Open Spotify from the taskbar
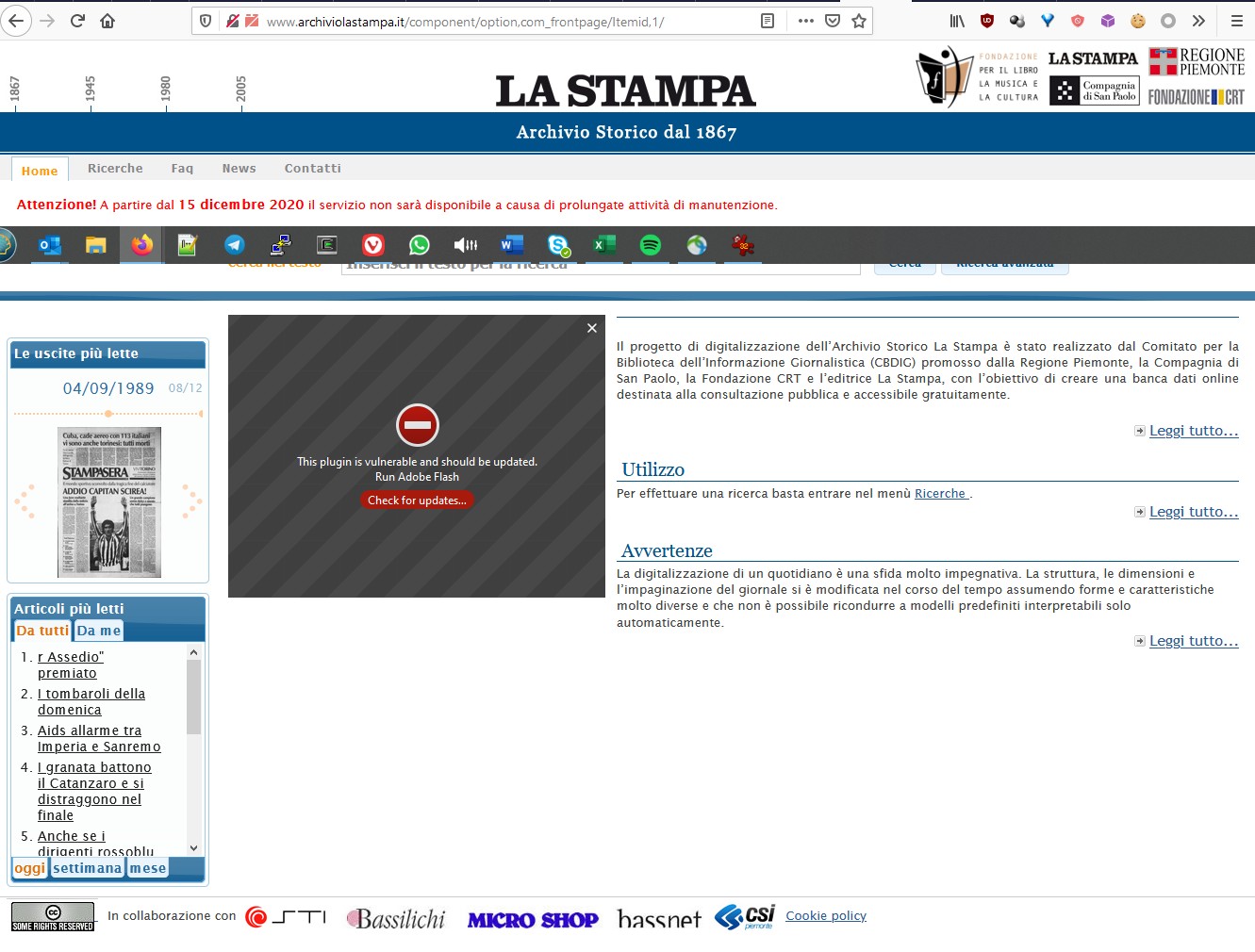 (x=651, y=245)
